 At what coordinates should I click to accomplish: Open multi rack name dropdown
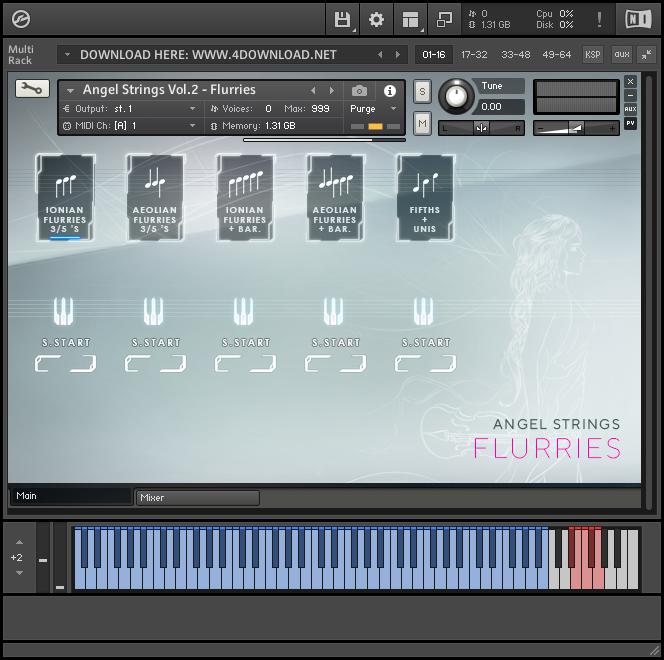click(x=67, y=55)
